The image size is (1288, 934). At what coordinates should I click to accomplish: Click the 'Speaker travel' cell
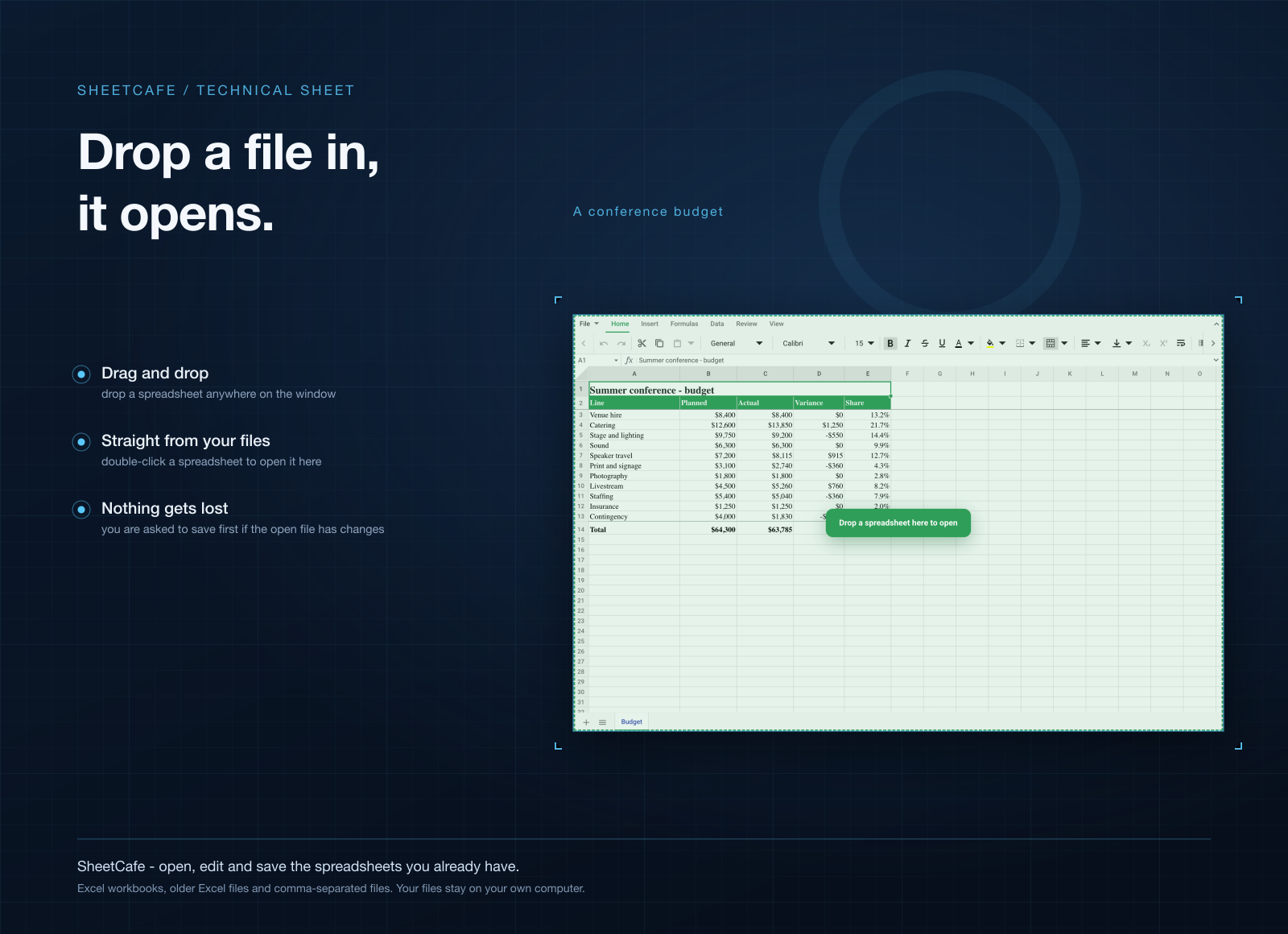(x=634, y=456)
